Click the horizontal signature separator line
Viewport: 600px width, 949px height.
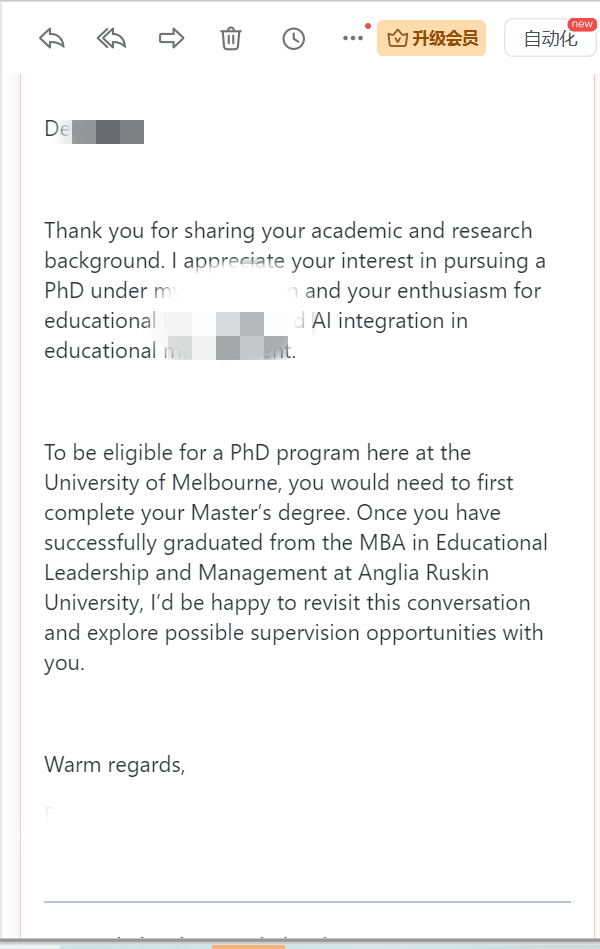coord(307,902)
